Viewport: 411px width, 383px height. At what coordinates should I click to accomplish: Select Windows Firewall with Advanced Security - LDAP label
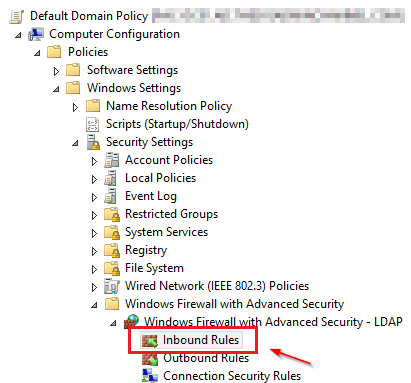pyautogui.click(x=273, y=322)
